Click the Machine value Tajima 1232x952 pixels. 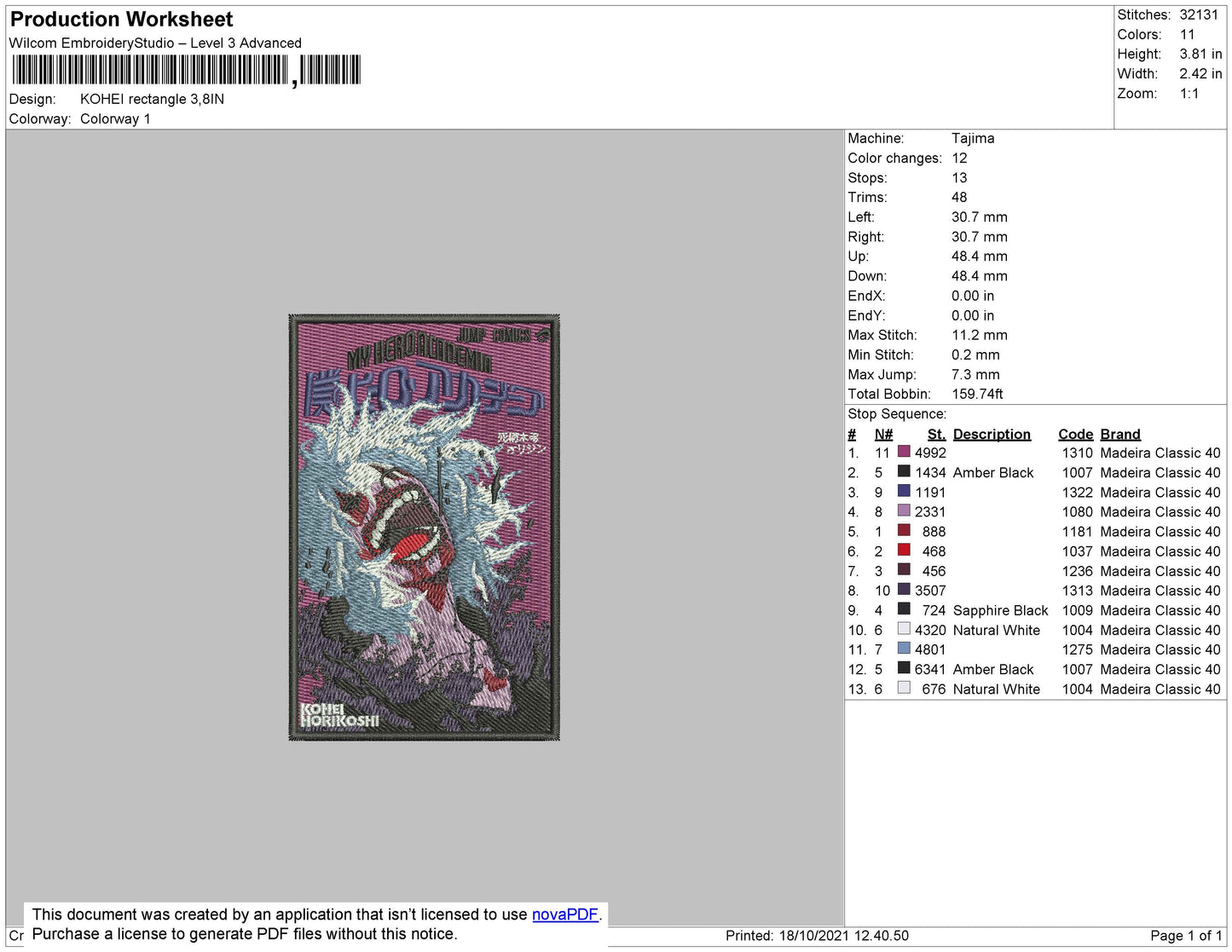click(973, 138)
